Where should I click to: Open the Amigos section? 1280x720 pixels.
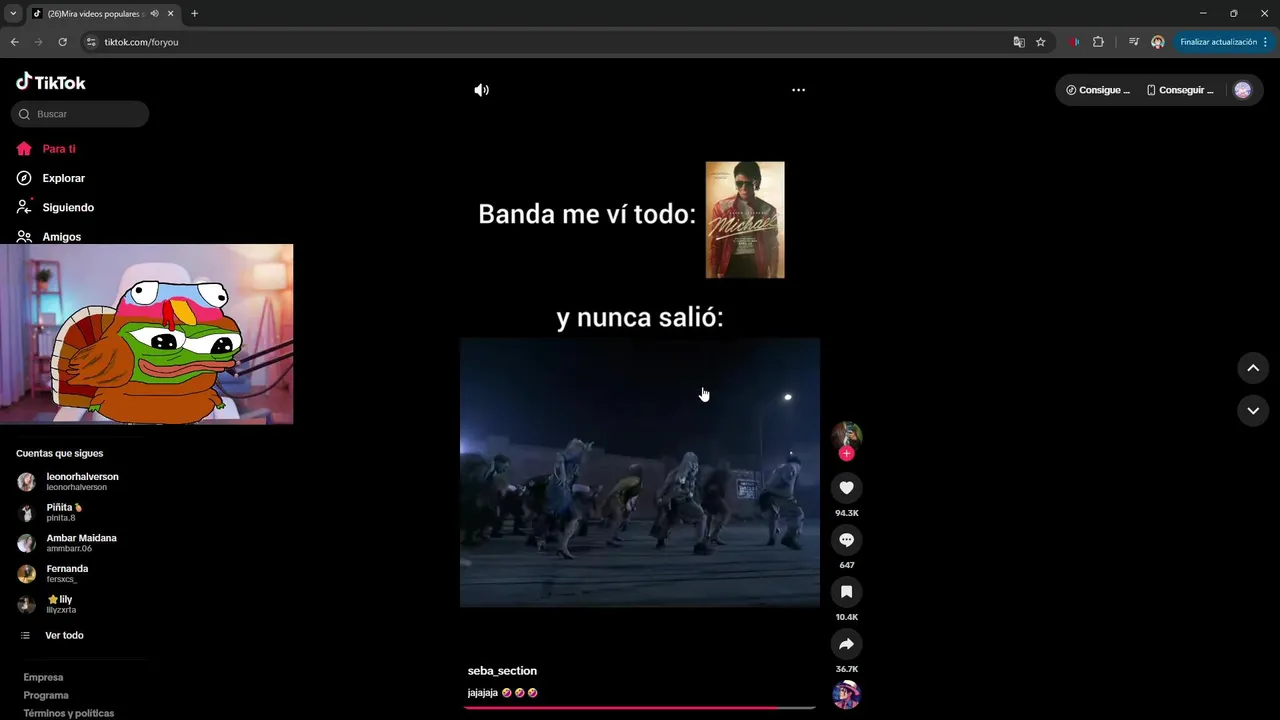tap(49, 237)
